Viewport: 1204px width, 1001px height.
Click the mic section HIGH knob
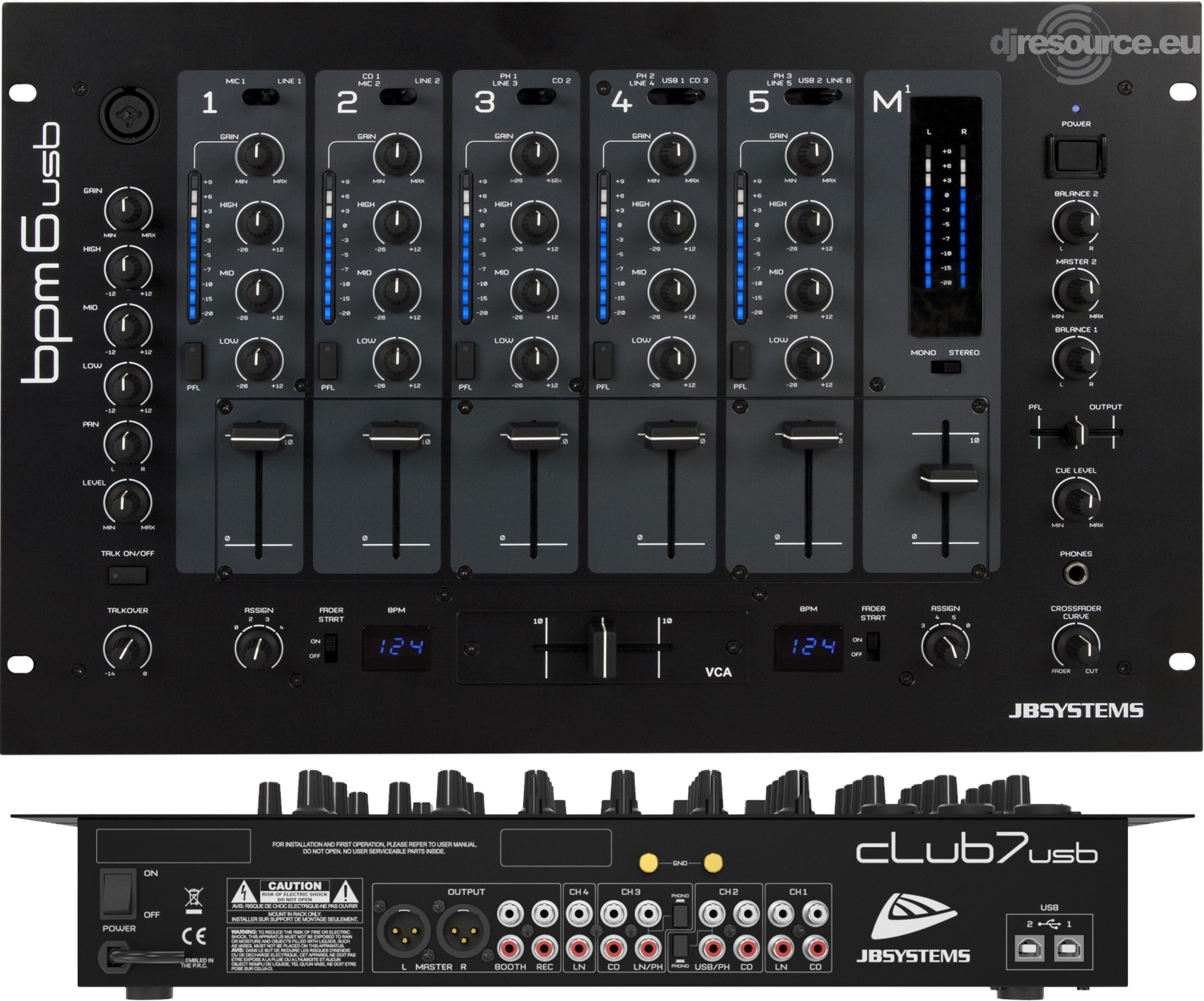point(127,268)
